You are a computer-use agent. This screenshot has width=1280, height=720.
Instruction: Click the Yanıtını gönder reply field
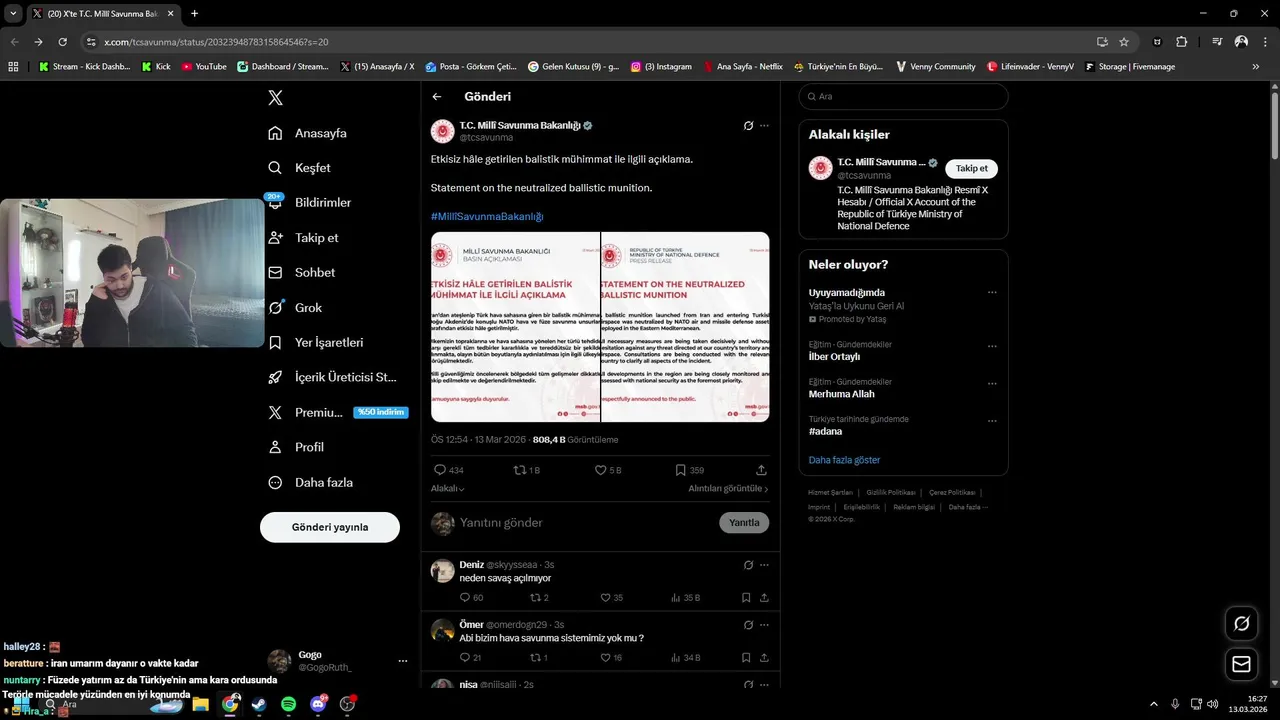click(585, 523)
